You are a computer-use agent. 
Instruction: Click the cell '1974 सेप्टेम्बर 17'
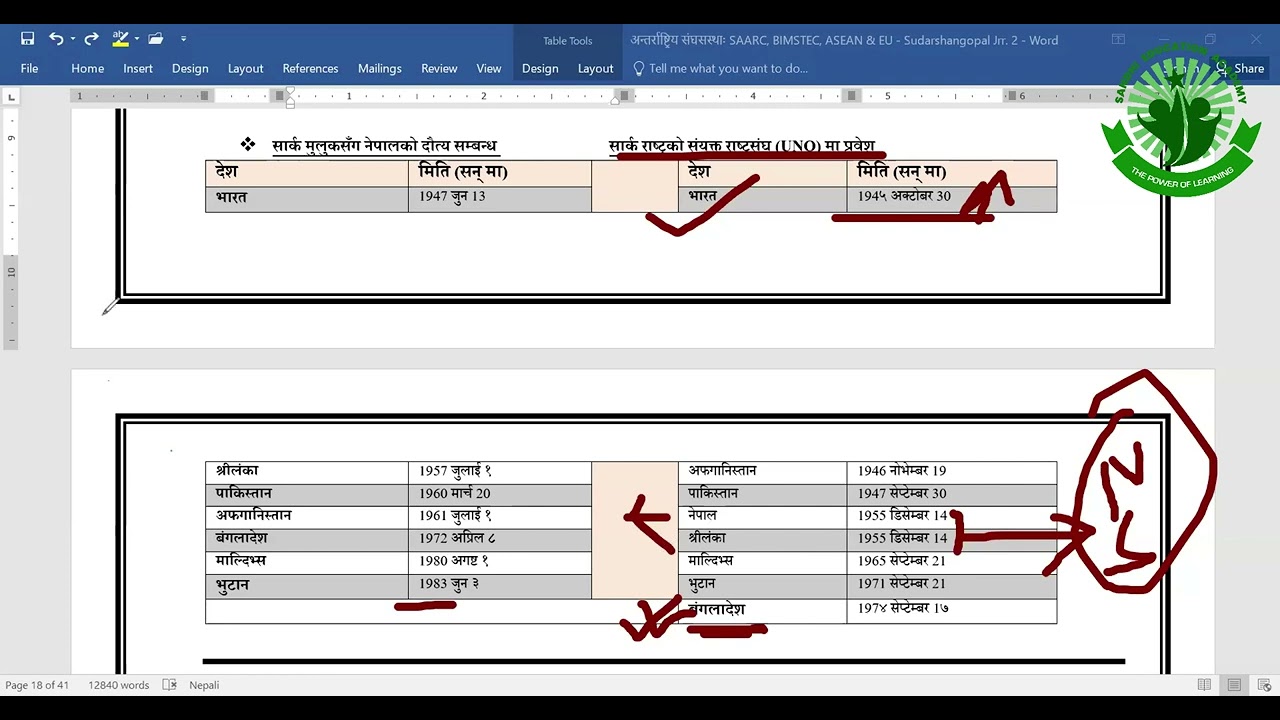(x=951, y=610)
